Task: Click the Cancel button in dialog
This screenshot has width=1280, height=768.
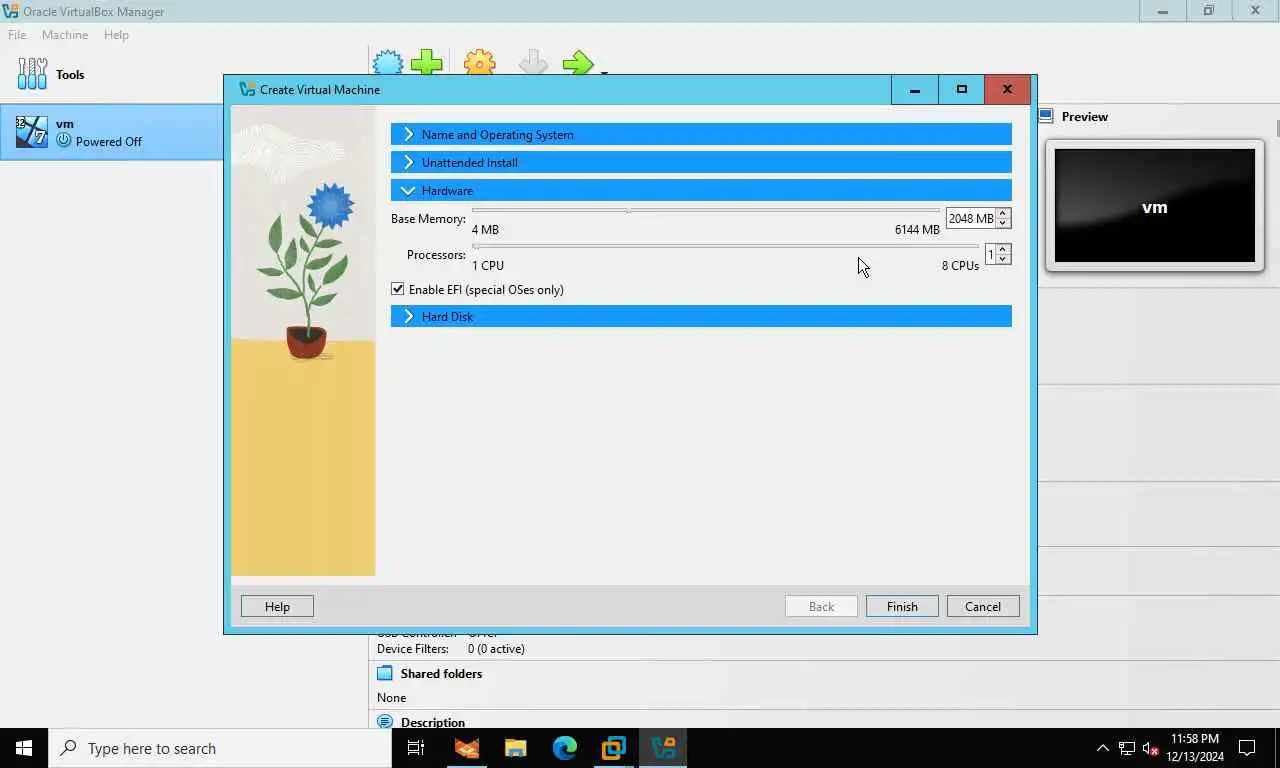Action: pos(983,606)
